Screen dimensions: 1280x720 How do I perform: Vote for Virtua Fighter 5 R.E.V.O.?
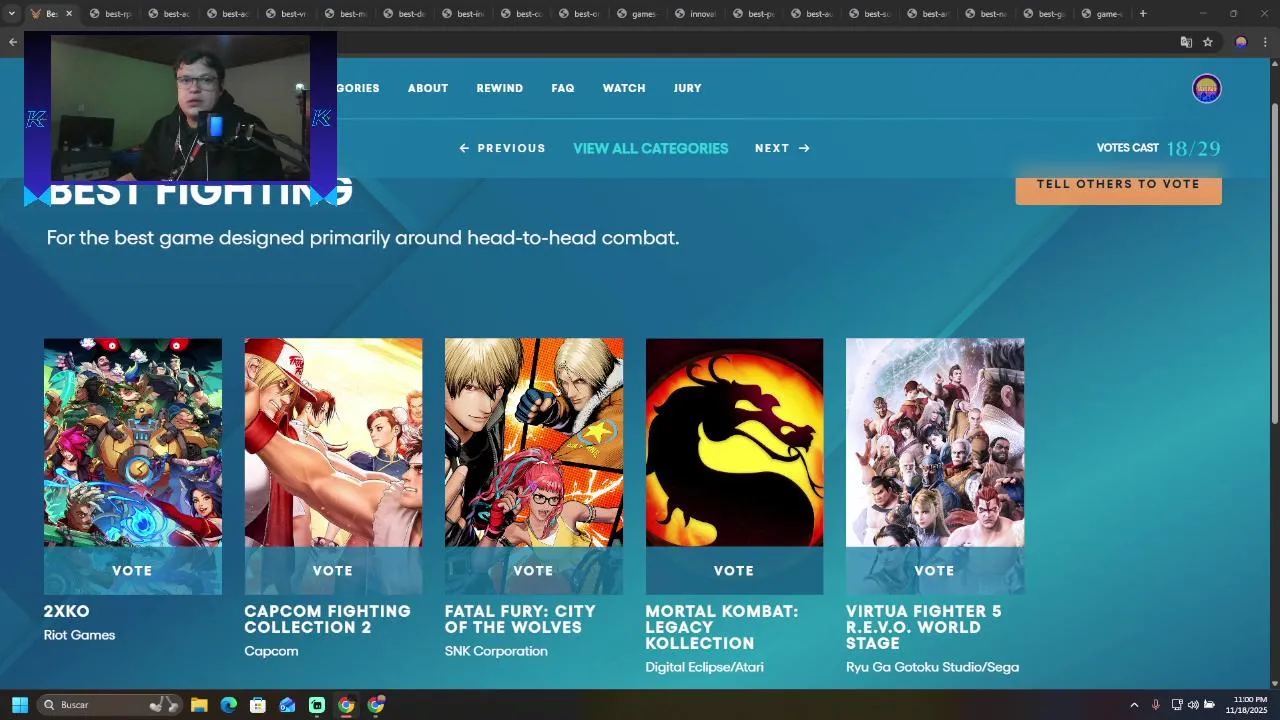click(935, 571)
